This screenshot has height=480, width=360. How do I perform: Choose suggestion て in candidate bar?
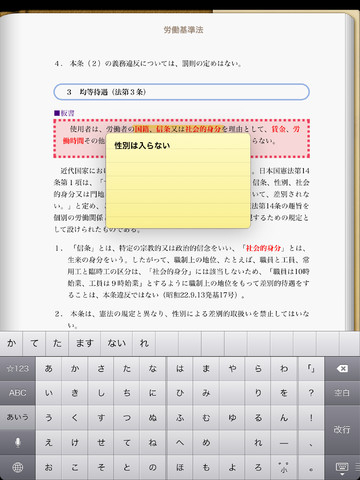34,343
